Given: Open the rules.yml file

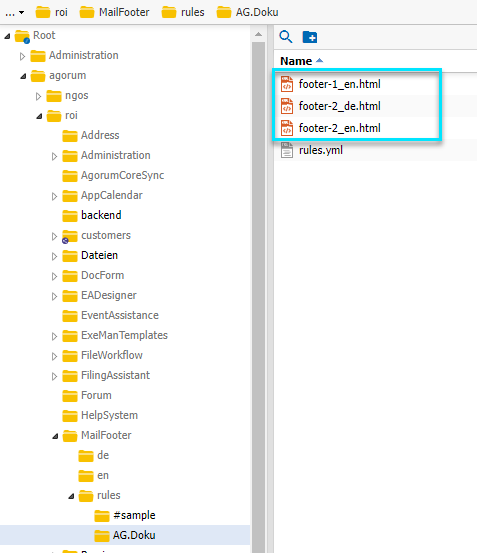Looking at the screenshot, I should [x=320, y=150].
